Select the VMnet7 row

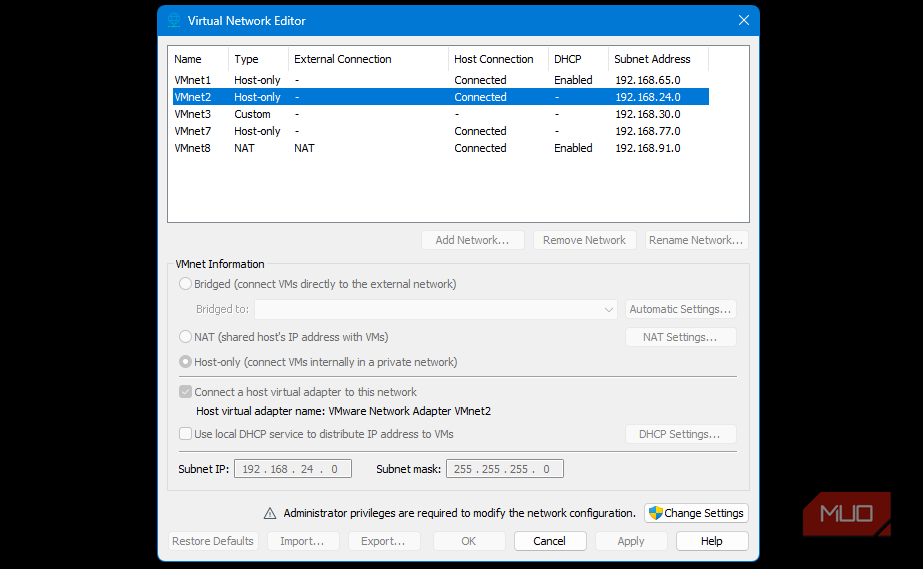(x=440, y=131)
